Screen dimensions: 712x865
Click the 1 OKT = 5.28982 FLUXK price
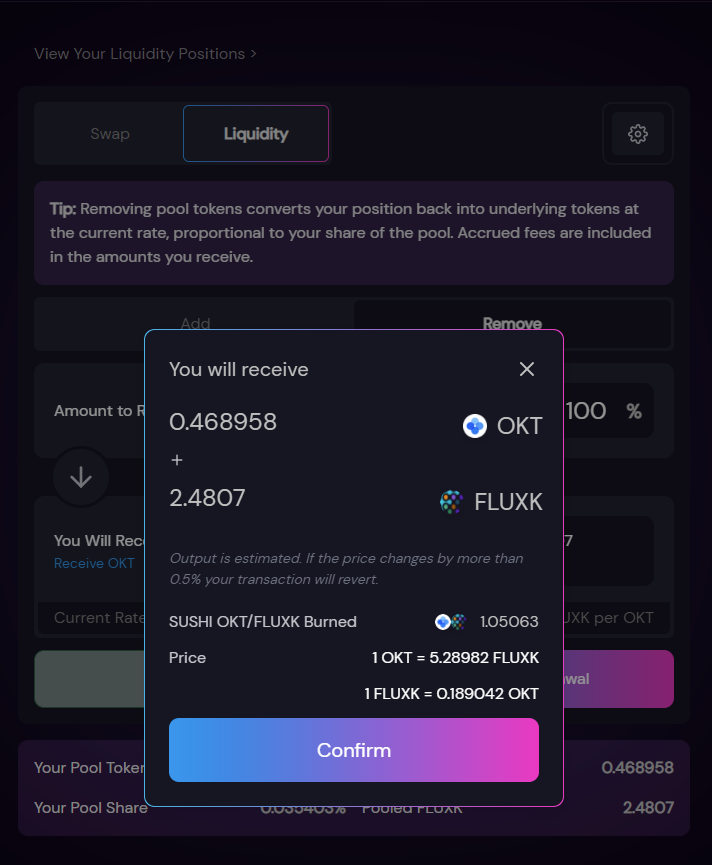pos(455,658)
